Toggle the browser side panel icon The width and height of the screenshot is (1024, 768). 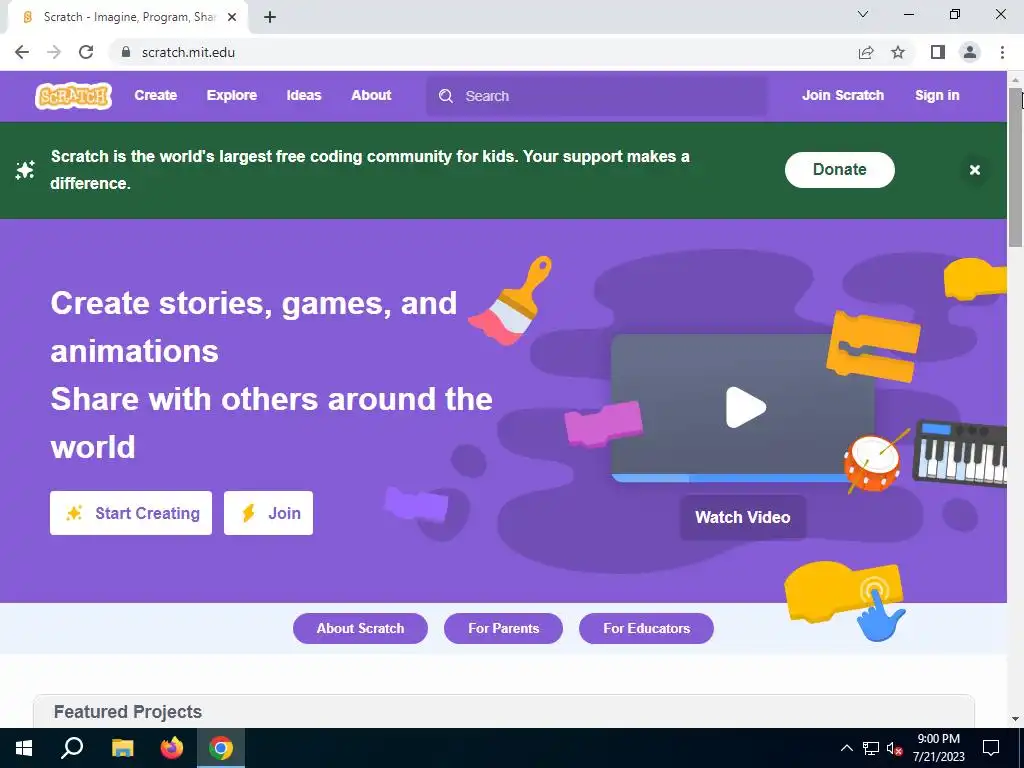938,52
